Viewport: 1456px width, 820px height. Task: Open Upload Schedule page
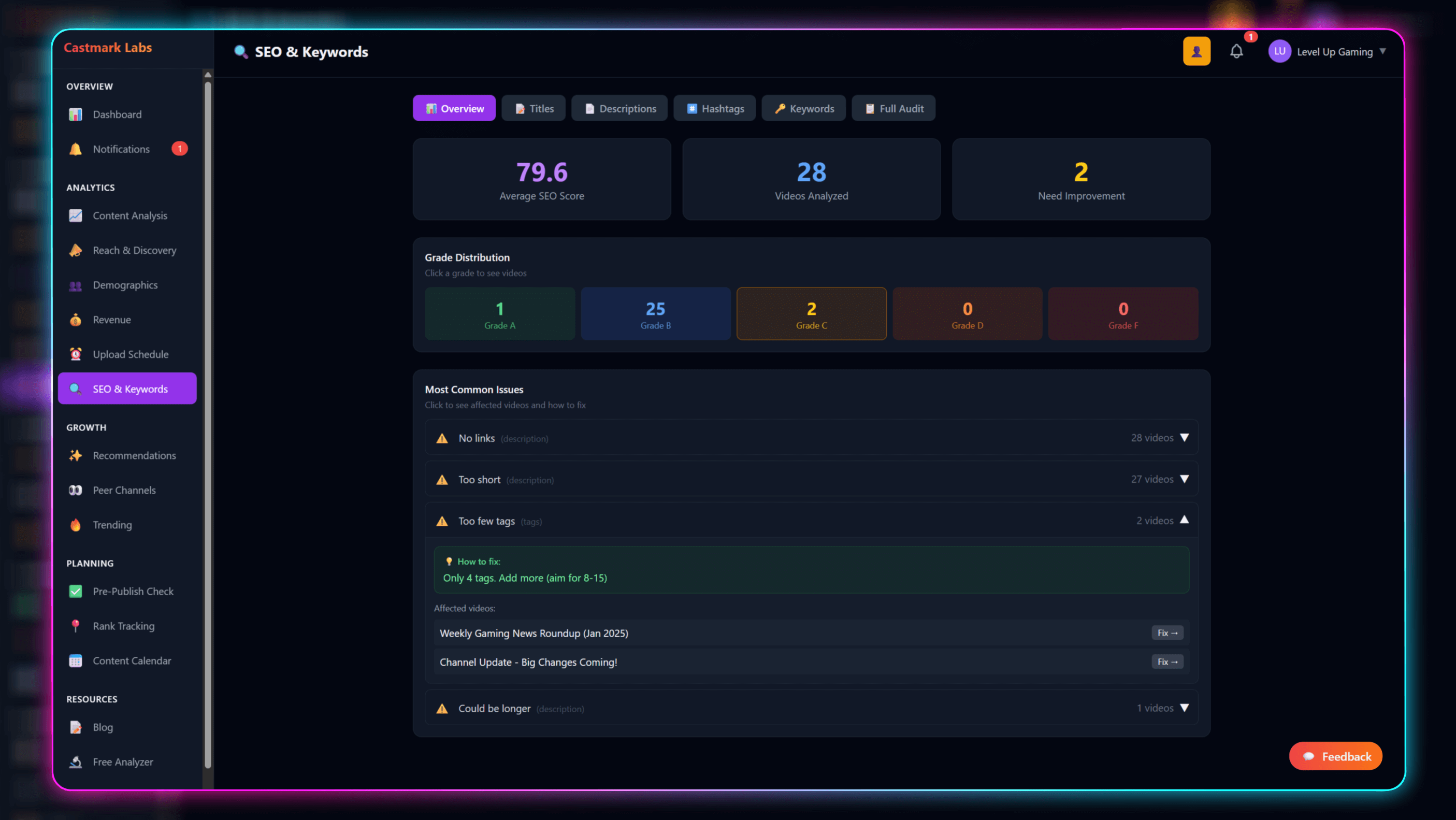[x=130, y=354]
